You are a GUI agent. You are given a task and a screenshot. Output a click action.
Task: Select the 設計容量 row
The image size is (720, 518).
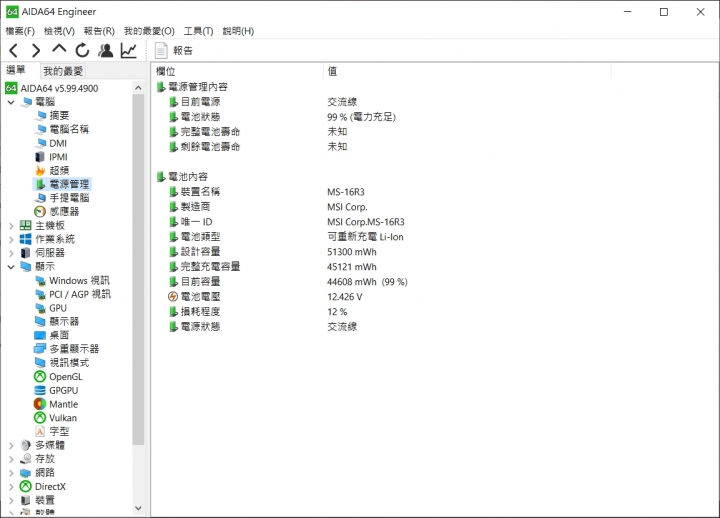click(x=273, y=252)
